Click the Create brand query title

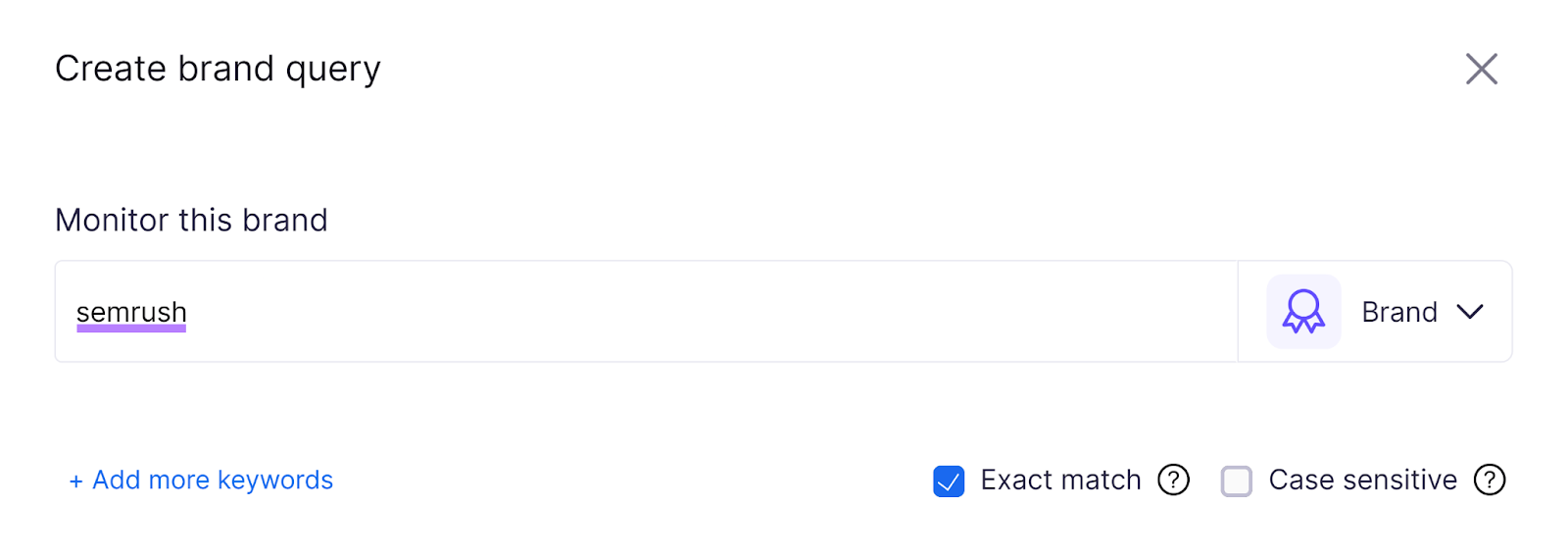[x=218, y=70]
